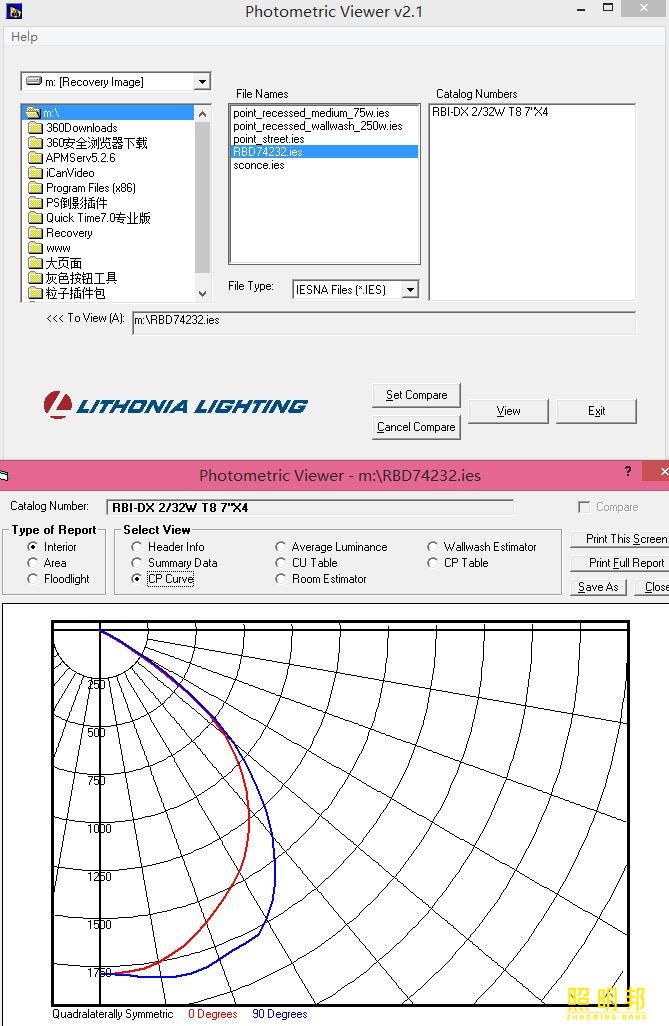Click the drive icon in drive selector
Screen dimensions: 669x1026
[x=34, y=81]
